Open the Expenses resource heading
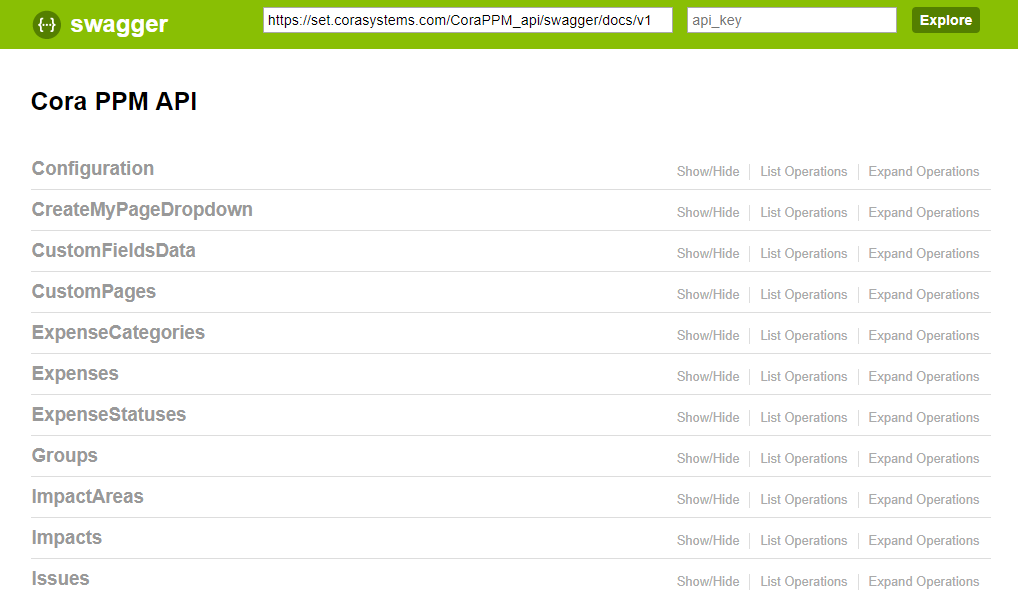Image resolution: width=1018 pixels, height=599 pixels. [x=75, y=374]
